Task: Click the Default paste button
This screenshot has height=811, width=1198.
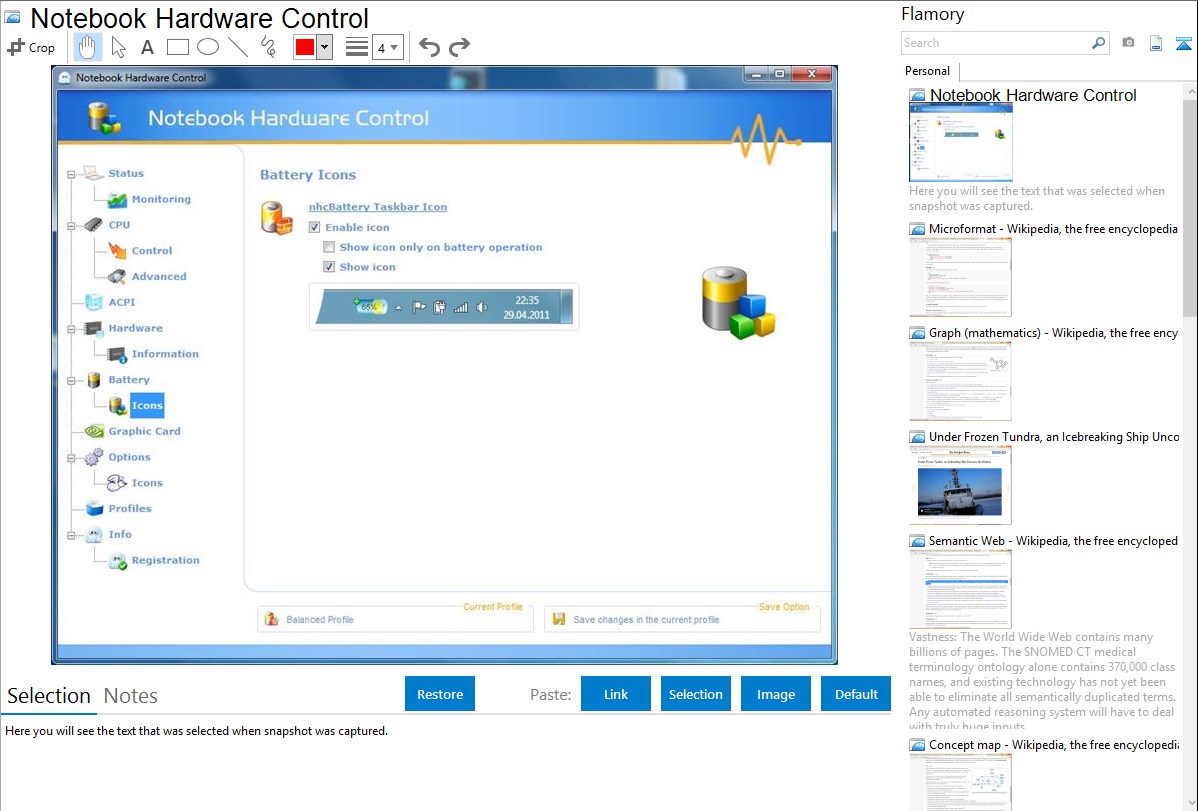Action: click(x=856, y=694)
